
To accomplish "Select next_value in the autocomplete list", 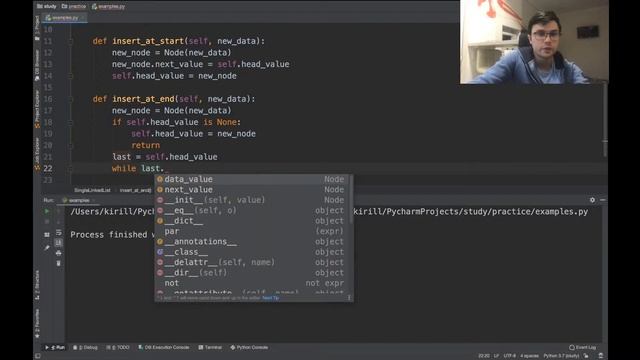I will (x=252, y=189).
